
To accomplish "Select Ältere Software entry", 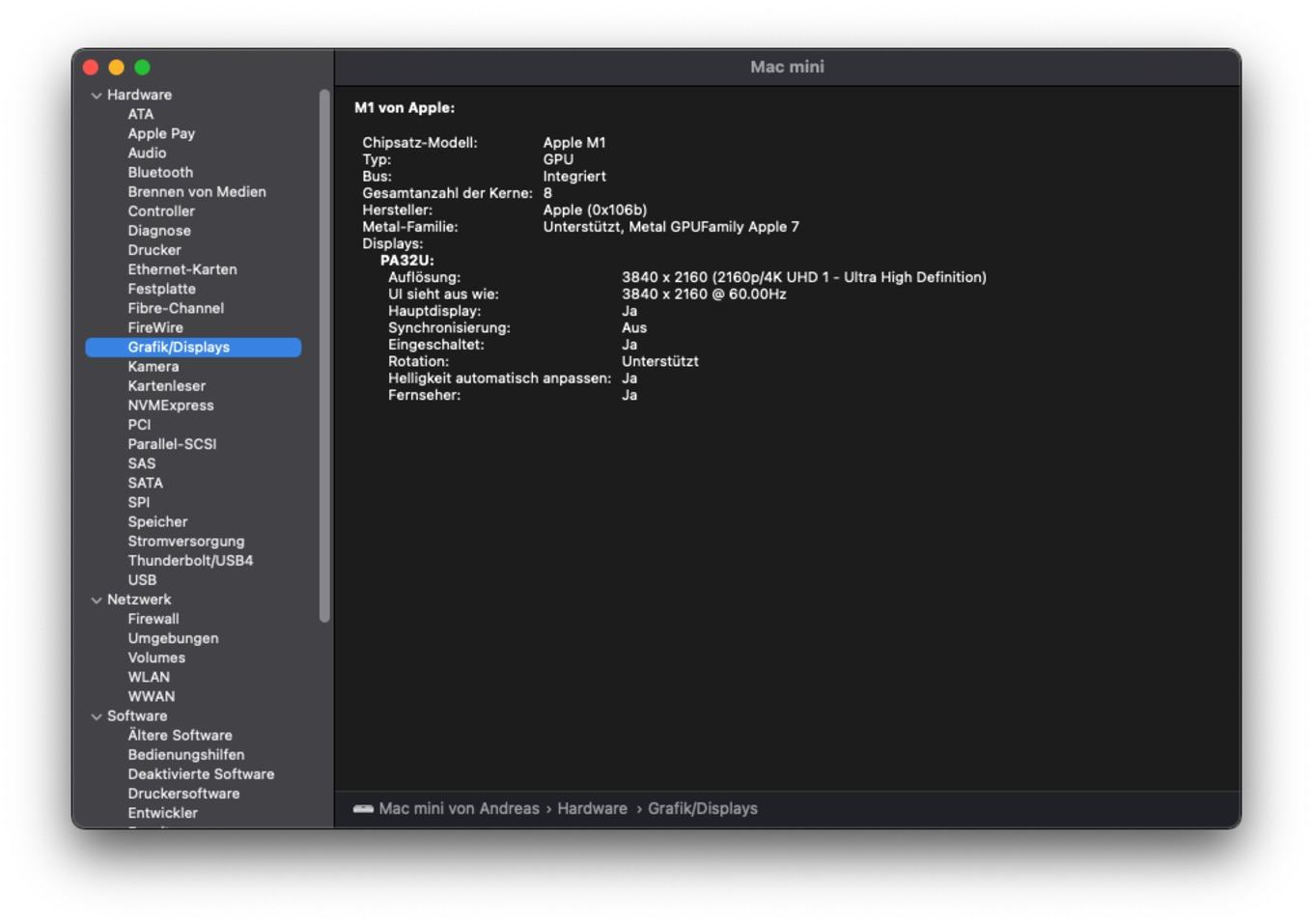I will click(x=180, y=735).
